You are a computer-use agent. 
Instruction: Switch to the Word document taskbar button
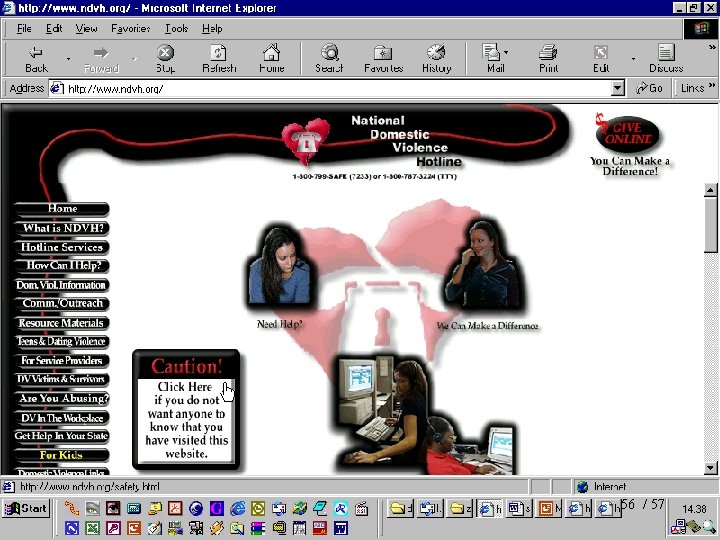coord(520,508)
